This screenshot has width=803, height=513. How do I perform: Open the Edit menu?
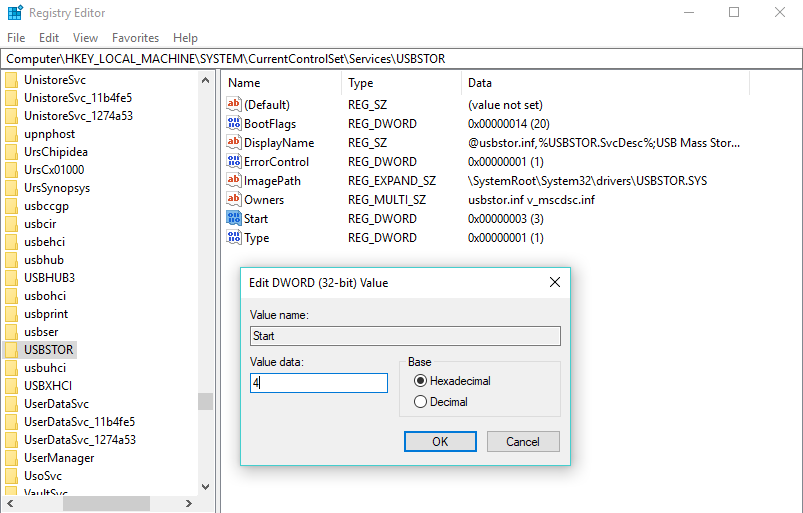pos(49,38)
